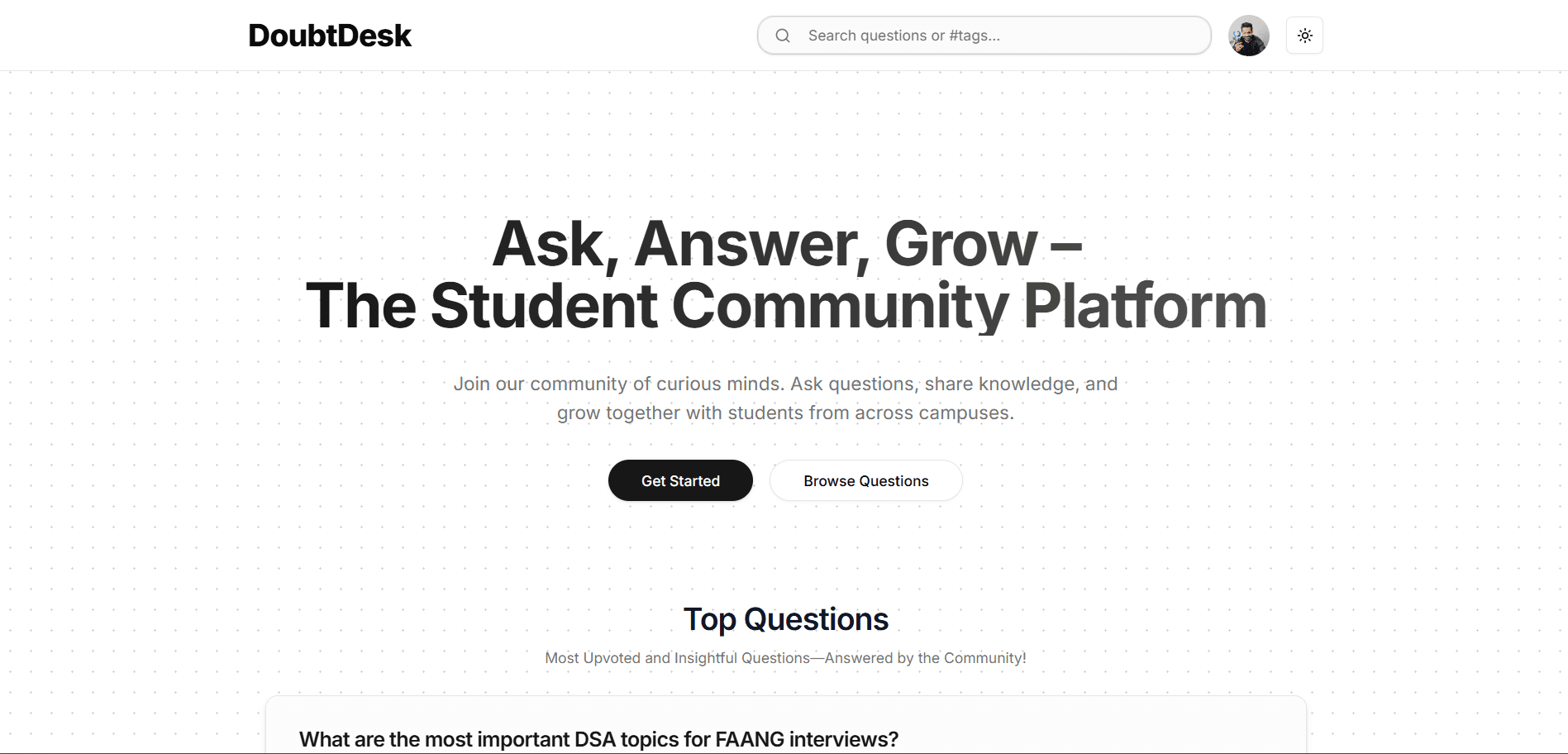Click the word 'Questions' in Top Questions heading
This screenshot has width=1568, height=754.
816,619
